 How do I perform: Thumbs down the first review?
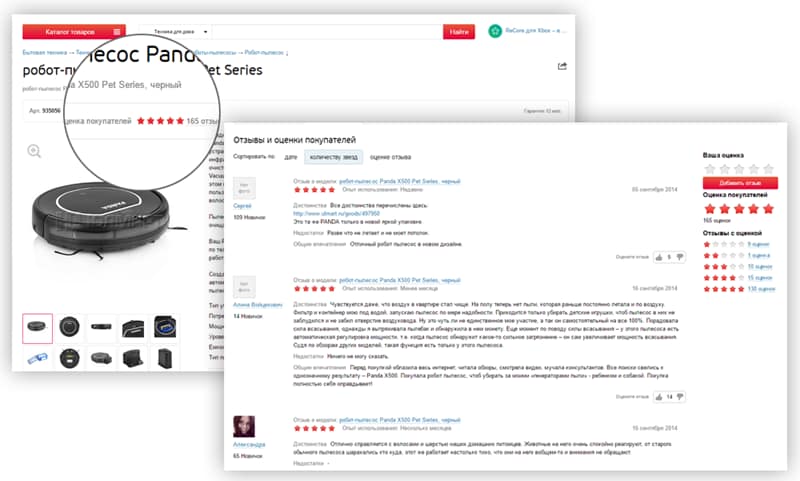[680, 258]
